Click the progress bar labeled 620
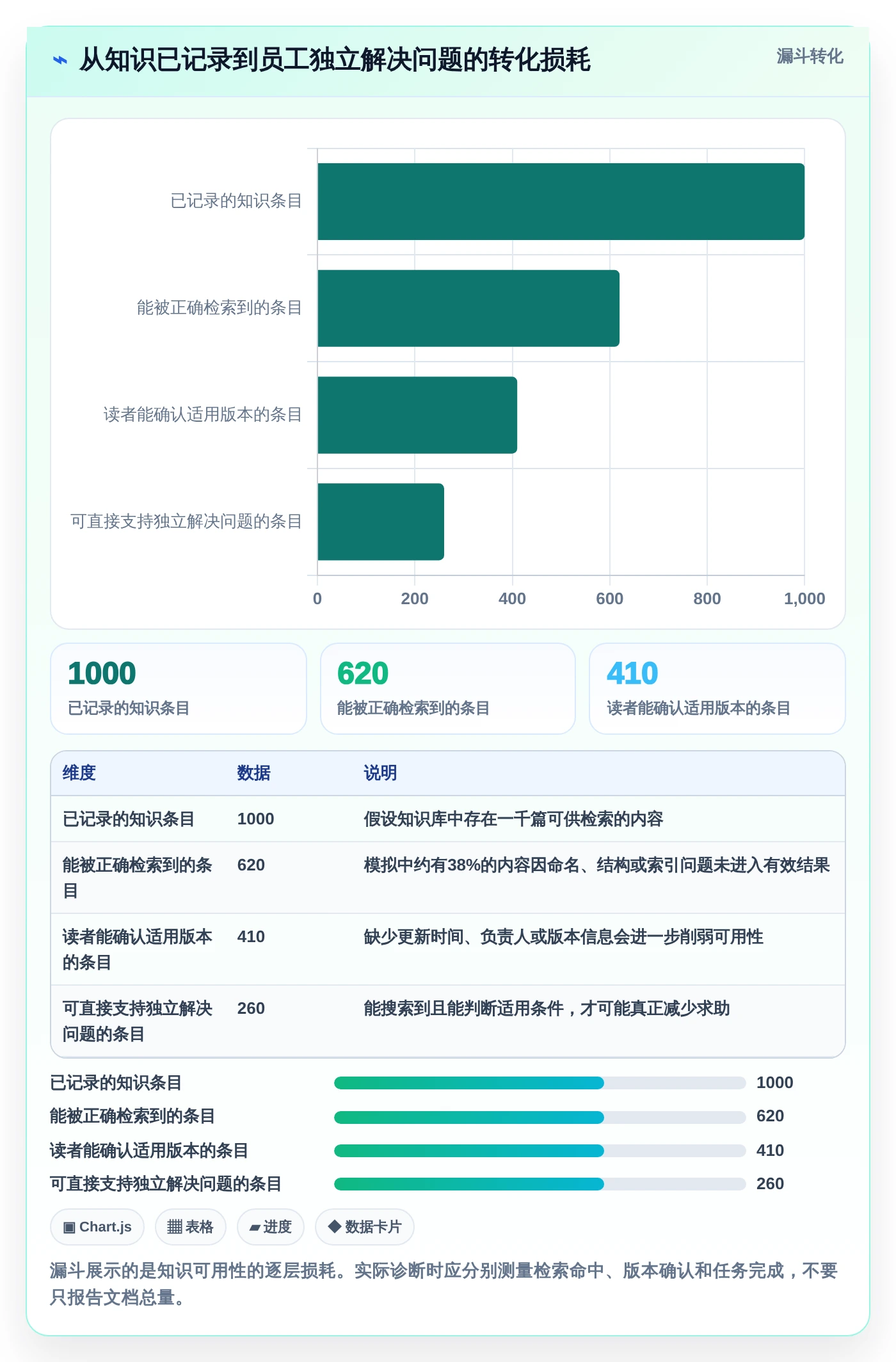This screenshot has height=1362, width=896. (x=540, y=1117)
